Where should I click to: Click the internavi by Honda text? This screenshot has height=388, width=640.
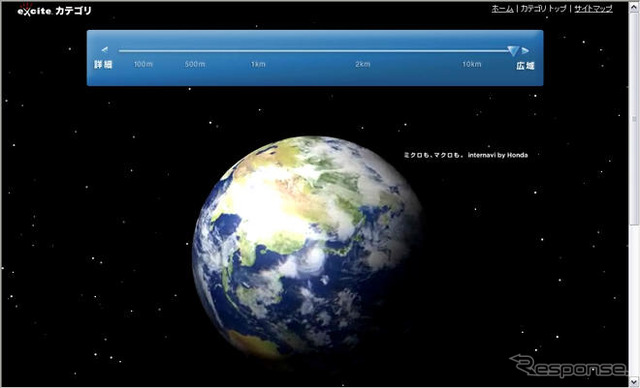pyautogui.click(x=498, y=155)
